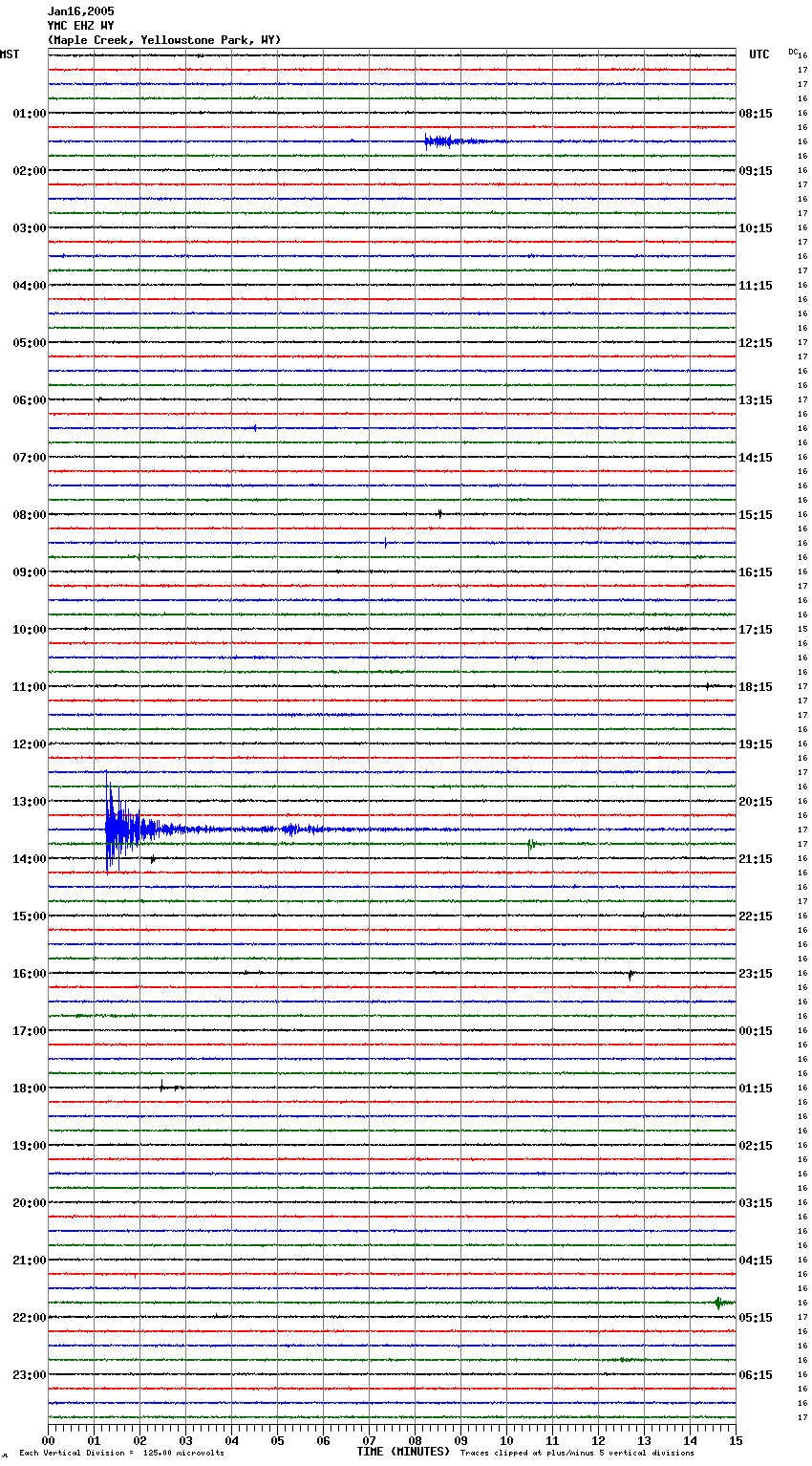This screenshot has width=812, height=1466.
Task: Click minute 05 on the bottom axis
Action: [x=278, y=1440]
